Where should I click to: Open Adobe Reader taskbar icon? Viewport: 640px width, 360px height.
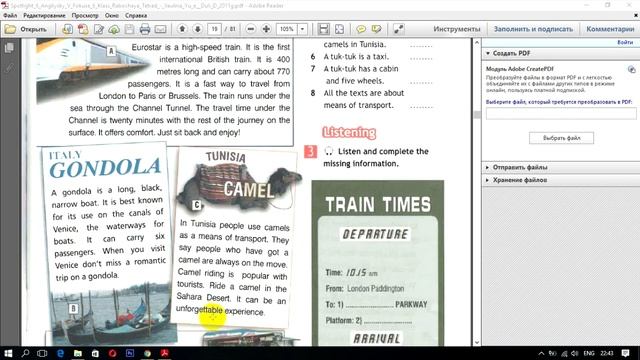pos(165,353)
